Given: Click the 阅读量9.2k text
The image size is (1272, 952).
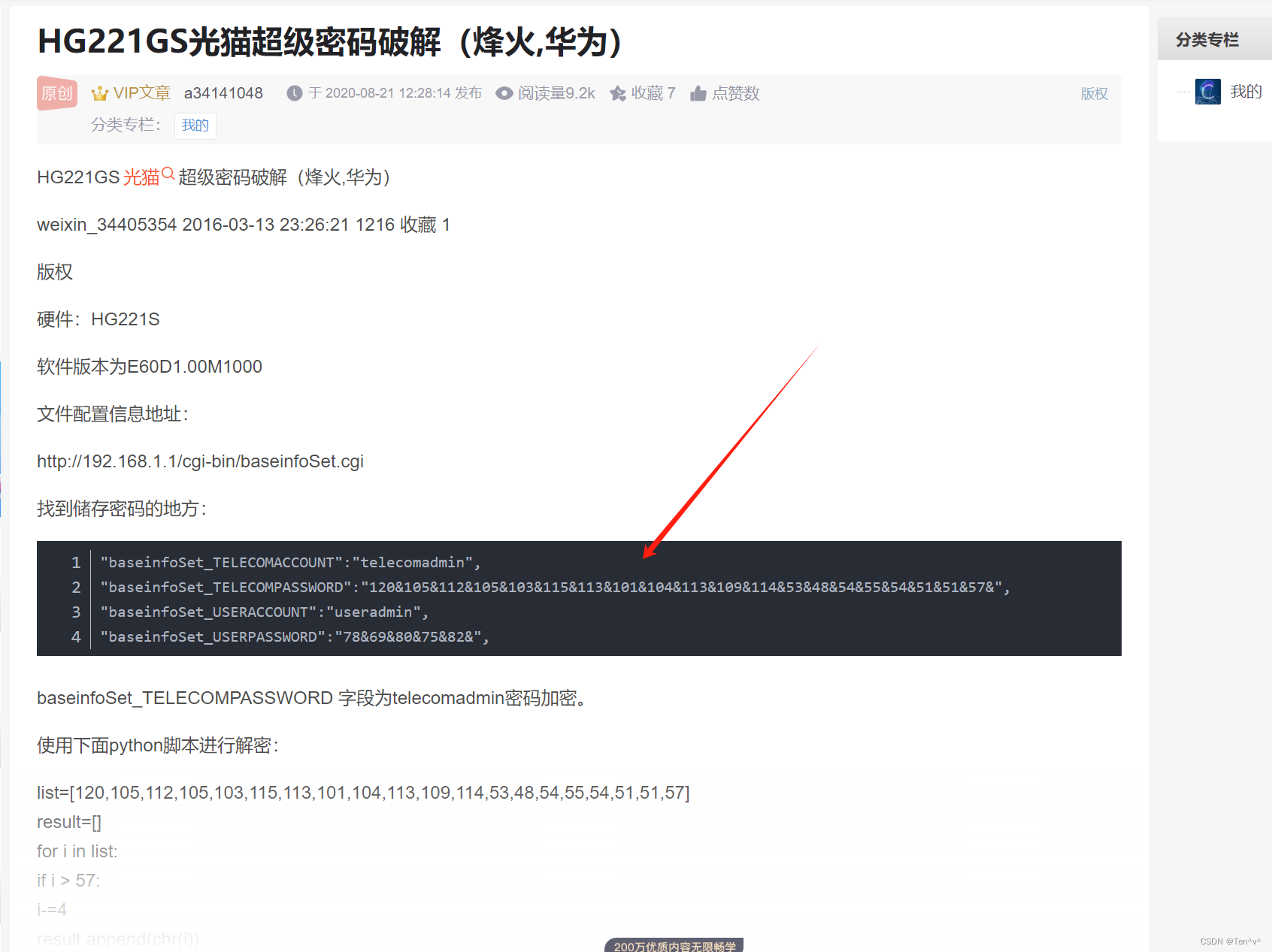Looking at the screenshot, I should [556, 93].
